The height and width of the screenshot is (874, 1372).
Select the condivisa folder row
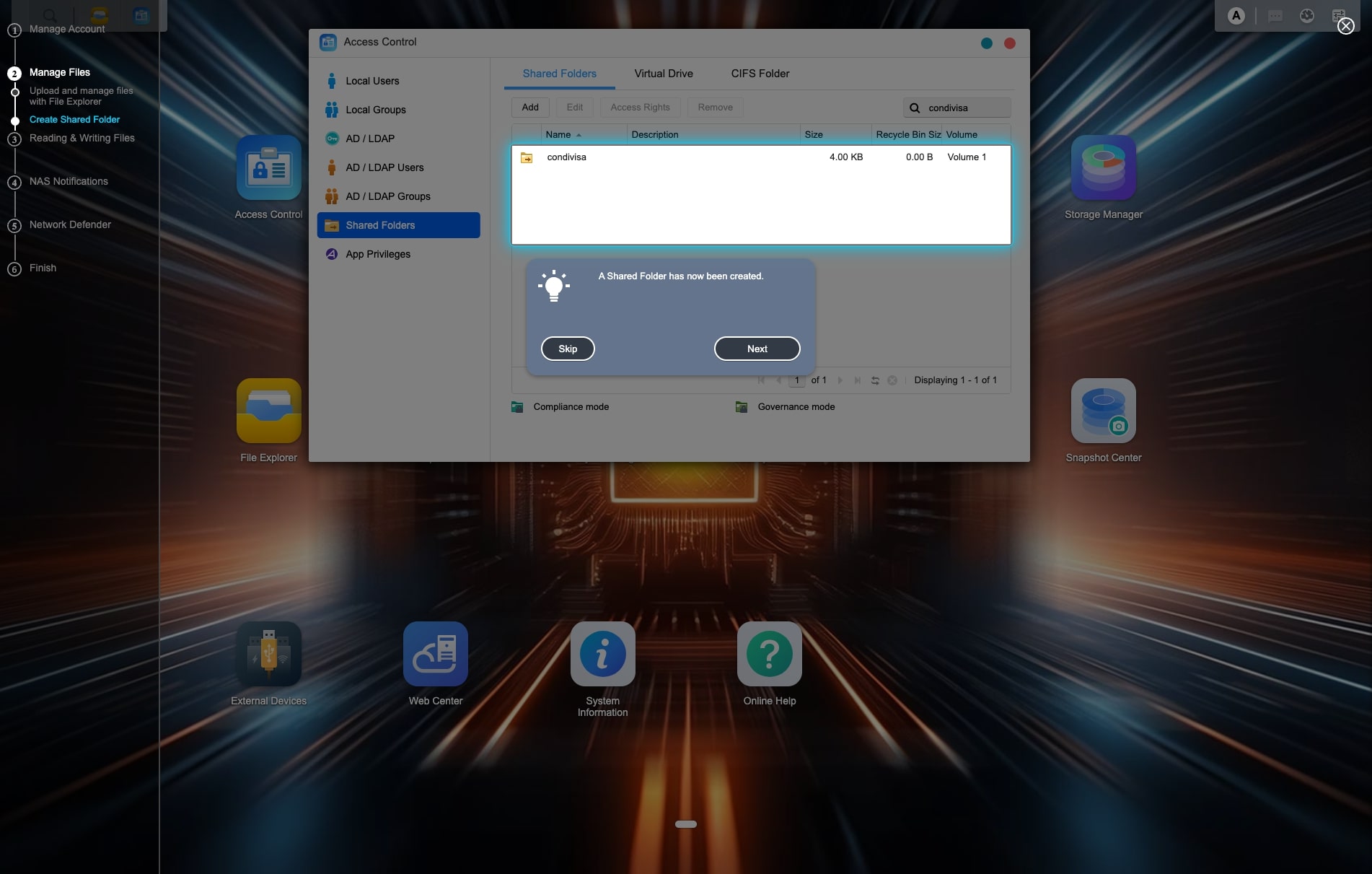[761, 157]
